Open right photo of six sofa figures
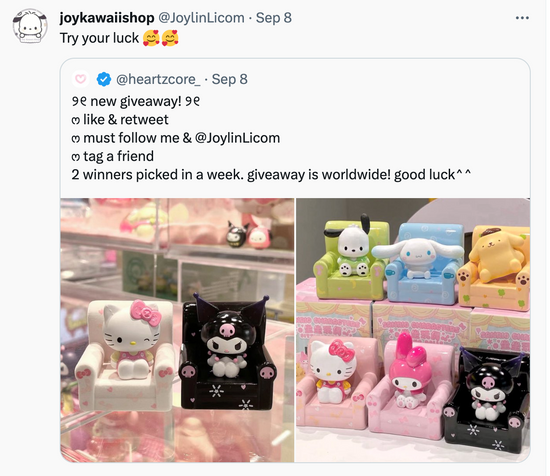Screen dimensions: 550x476 point(413,330)
